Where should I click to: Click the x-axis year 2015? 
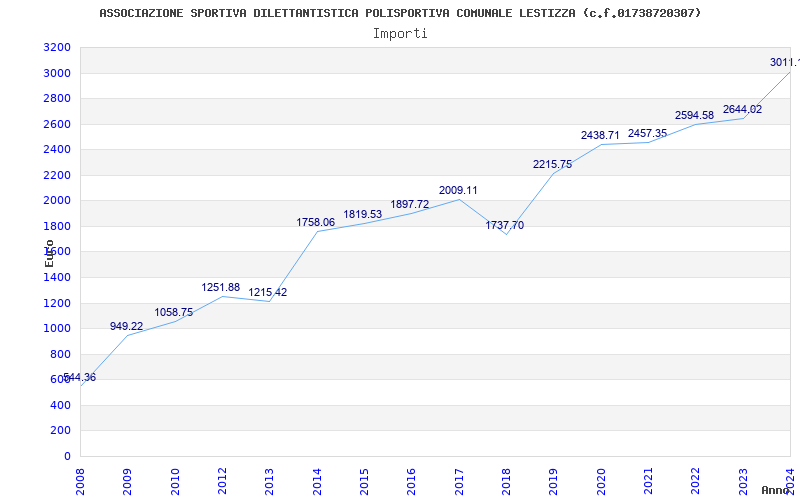click(x=364, y=482)
